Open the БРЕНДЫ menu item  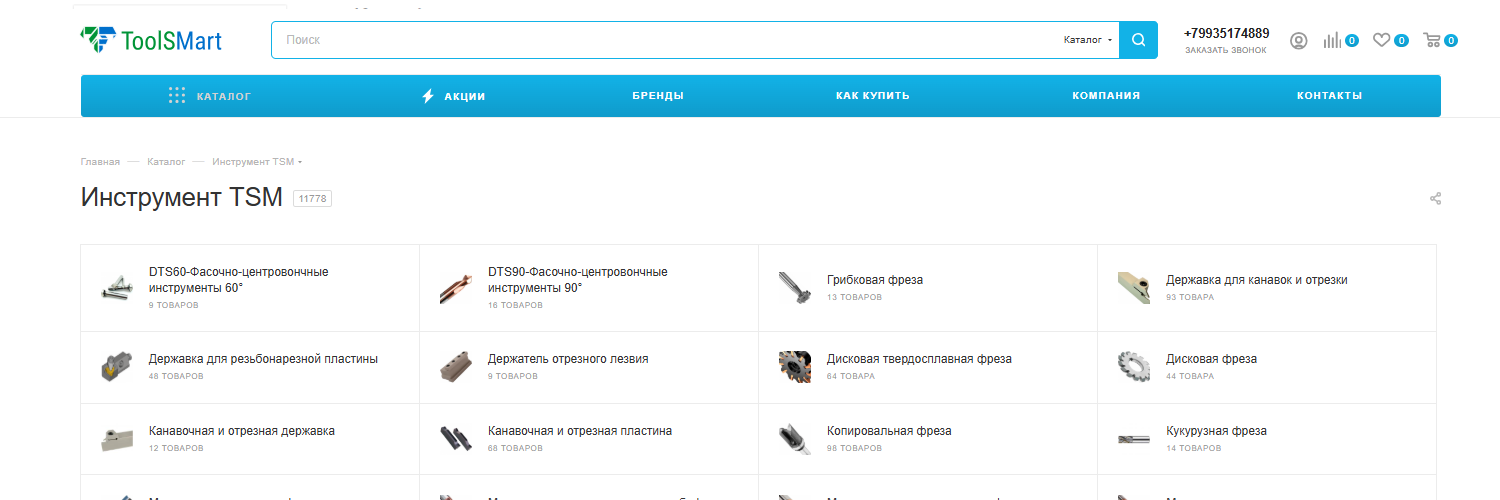pyautogui.click(x=658, y=96)
